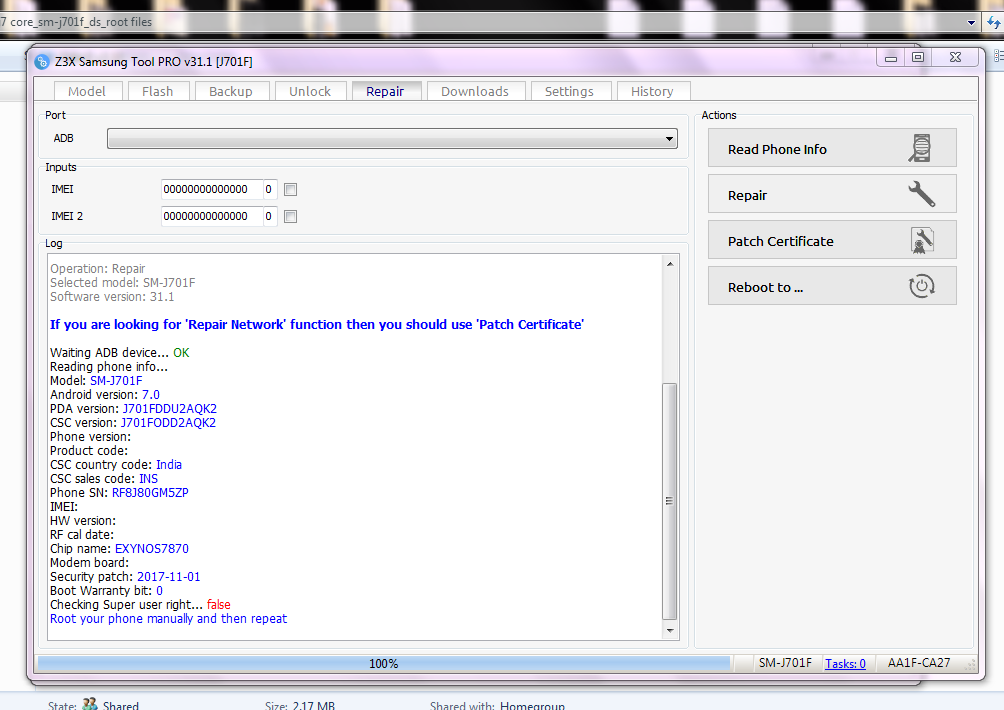Click the AA1F-CA27 status bar code
Screen dimensions: 1004x710
(x=919, y=663)
